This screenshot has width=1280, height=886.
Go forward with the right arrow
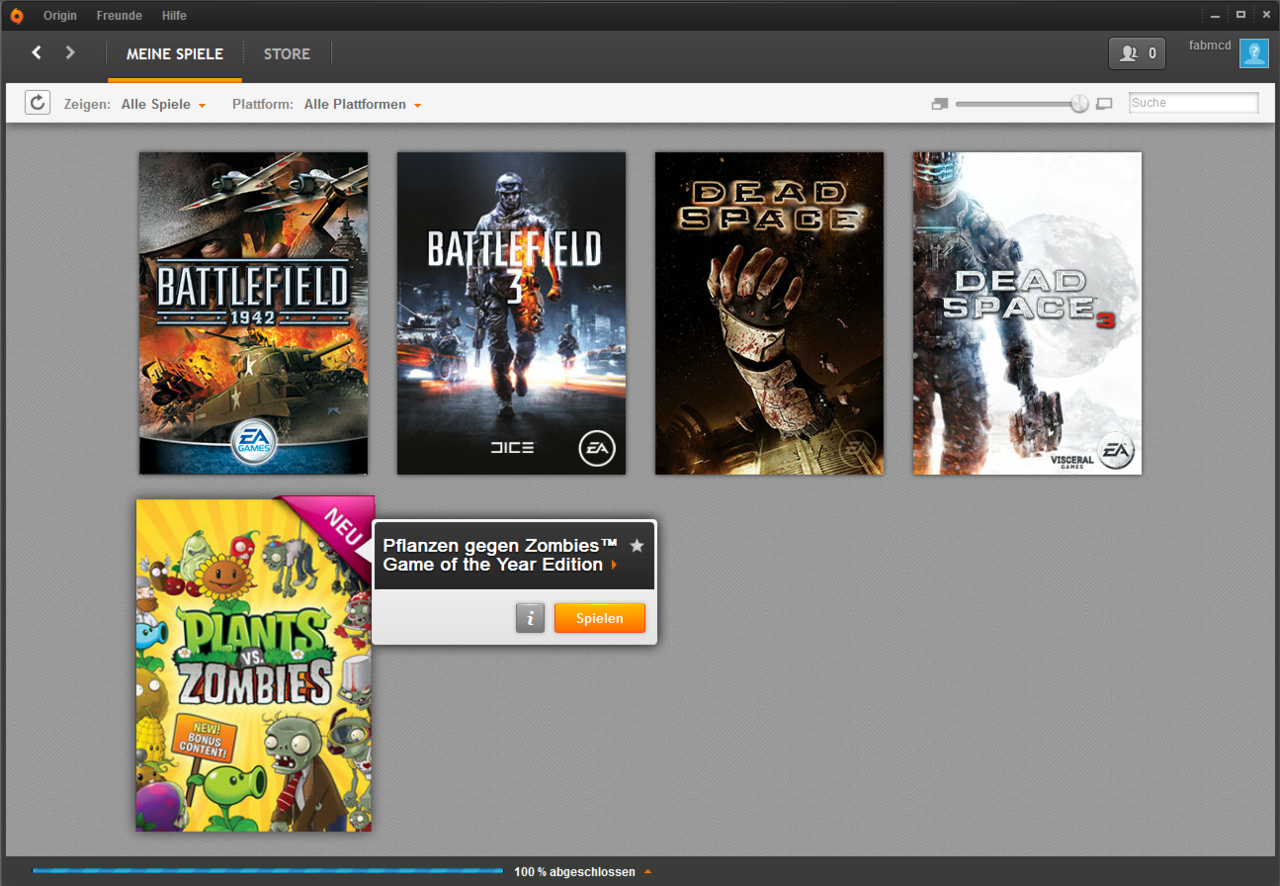tap(70, 53)
